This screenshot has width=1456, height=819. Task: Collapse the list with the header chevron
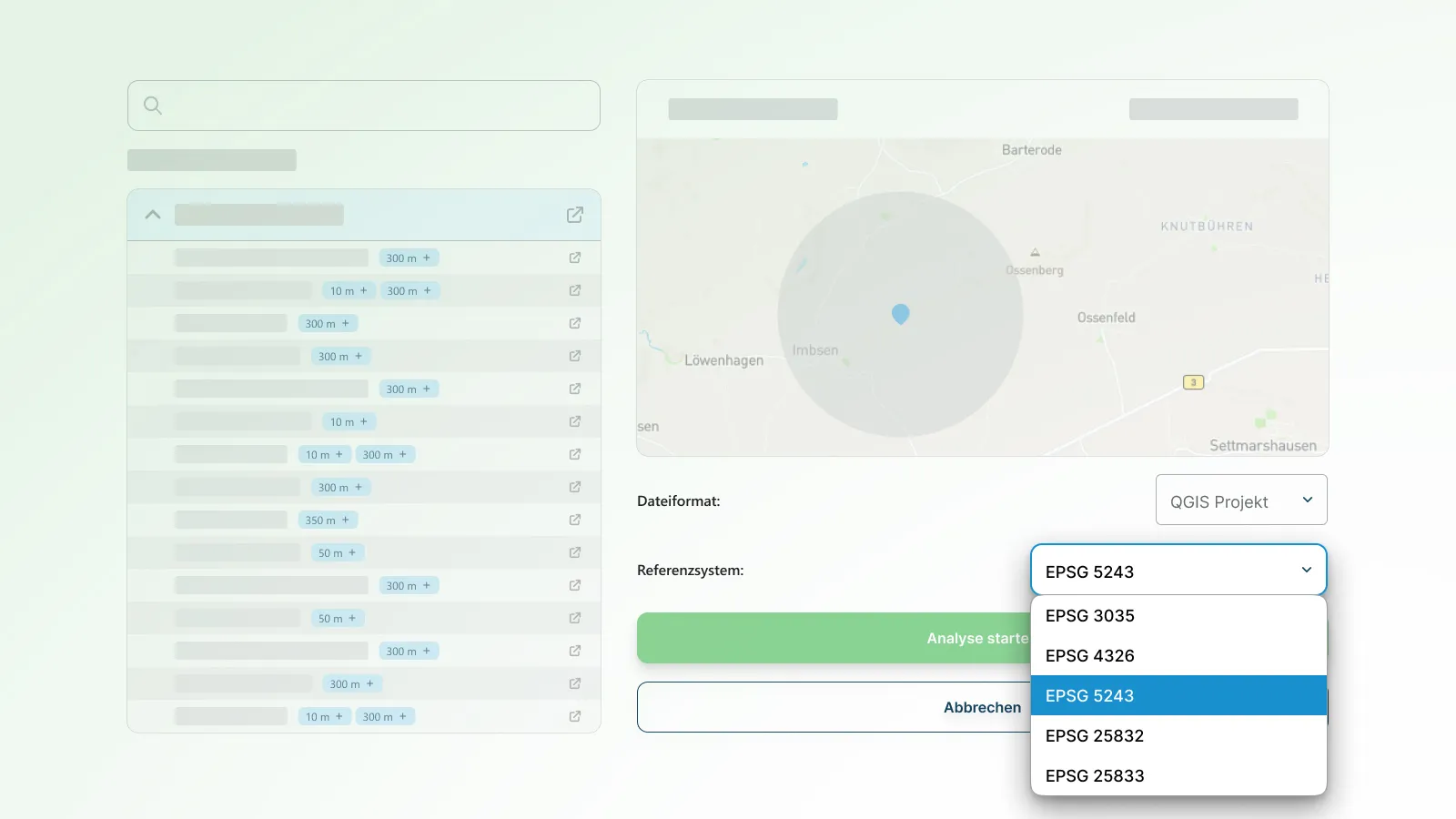coord(153,215)
